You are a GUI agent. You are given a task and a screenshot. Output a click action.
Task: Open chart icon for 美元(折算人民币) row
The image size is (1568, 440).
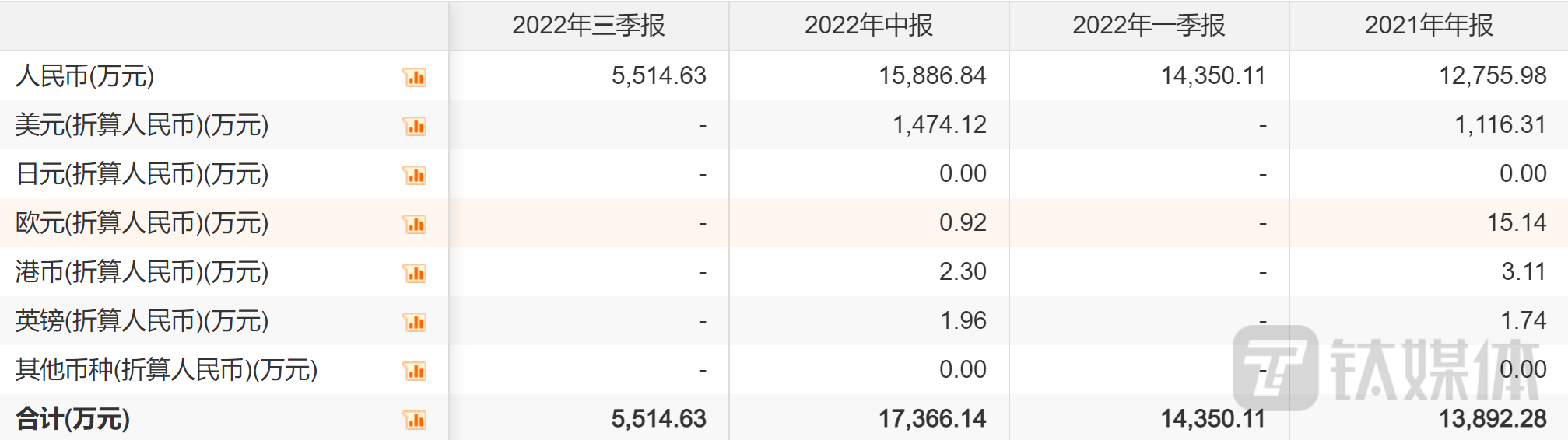point(415,126)
